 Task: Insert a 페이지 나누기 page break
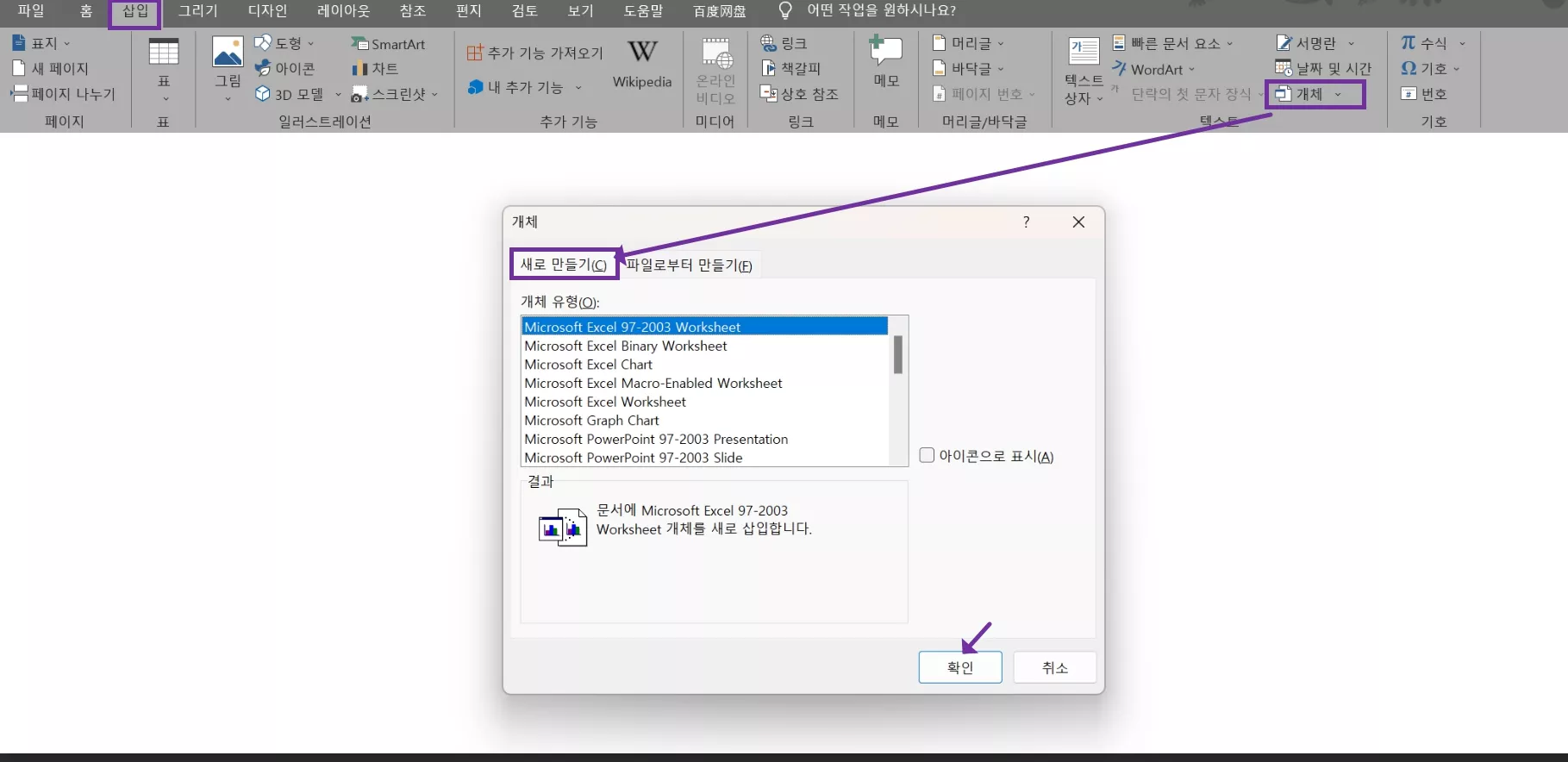(63, 94)
